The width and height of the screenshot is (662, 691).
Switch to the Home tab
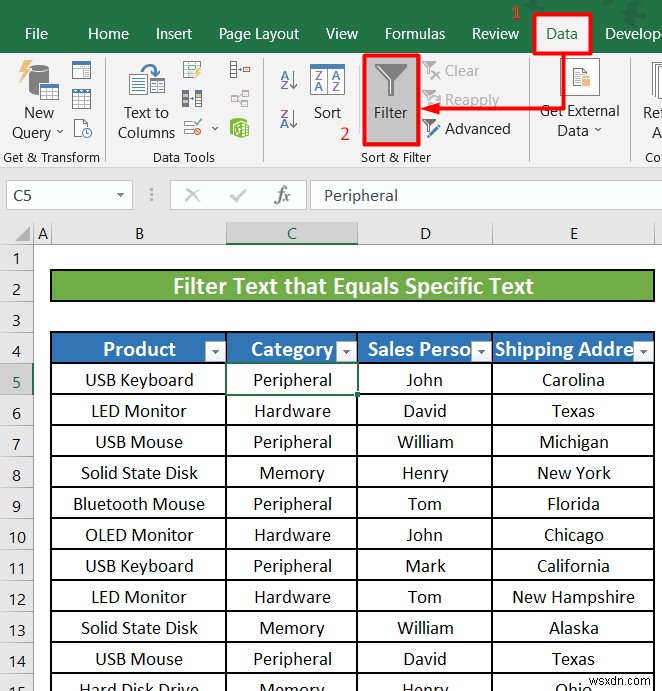(x=108, y=34)
